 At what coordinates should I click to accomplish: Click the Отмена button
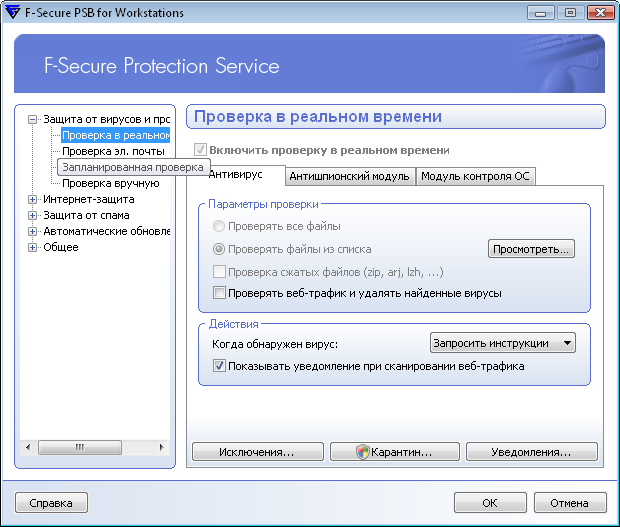tap(570, 503)
